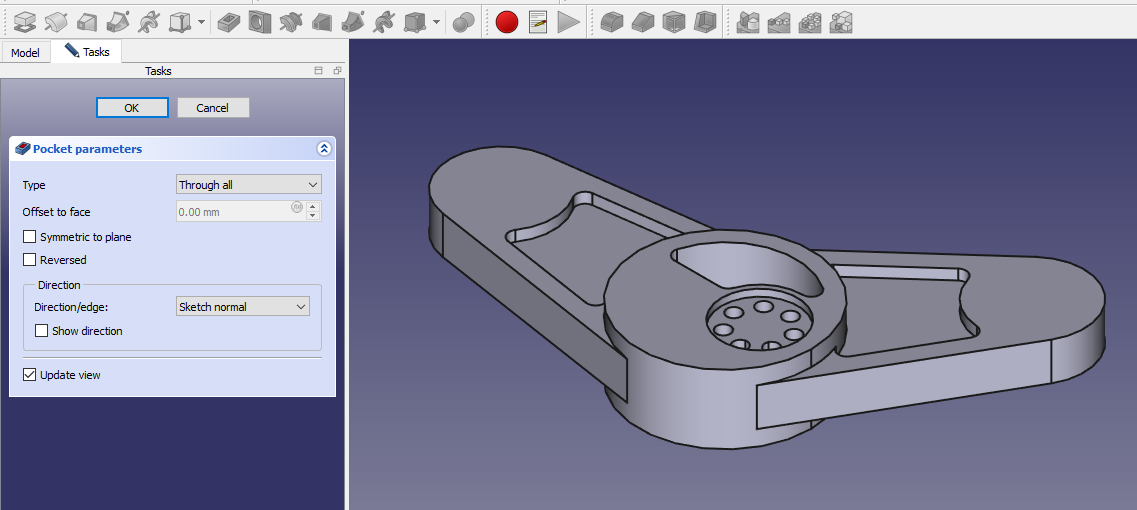Open the Direction/edge Sketch normal dropdown

(242, 307)
